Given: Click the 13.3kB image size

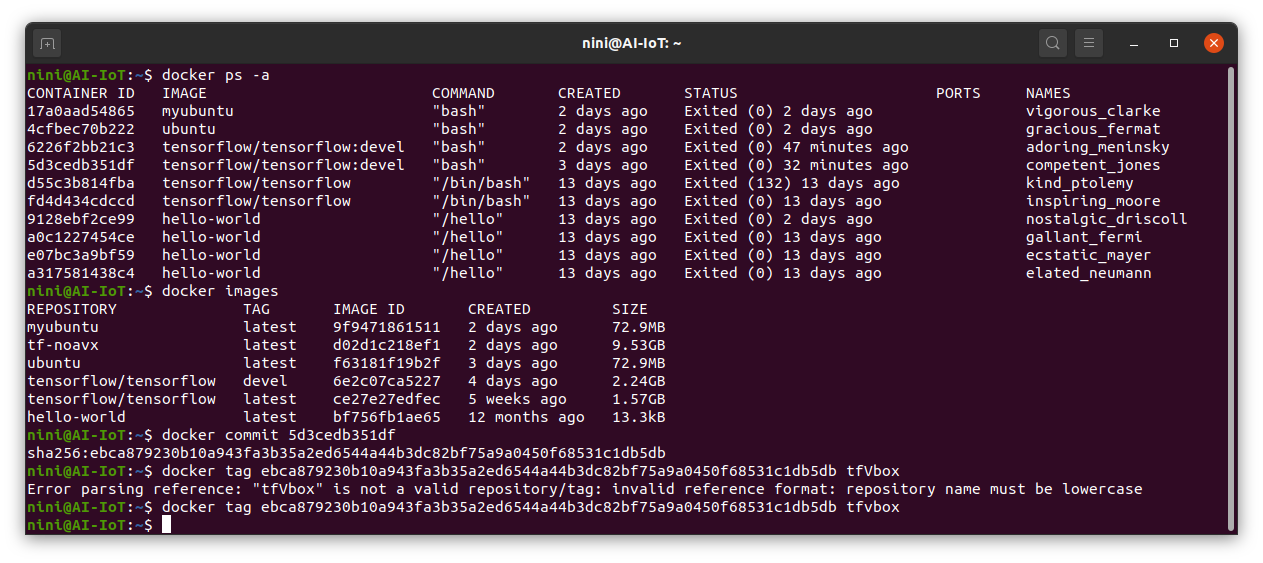Looking at the screenshot, I should [x=639, y=417].
